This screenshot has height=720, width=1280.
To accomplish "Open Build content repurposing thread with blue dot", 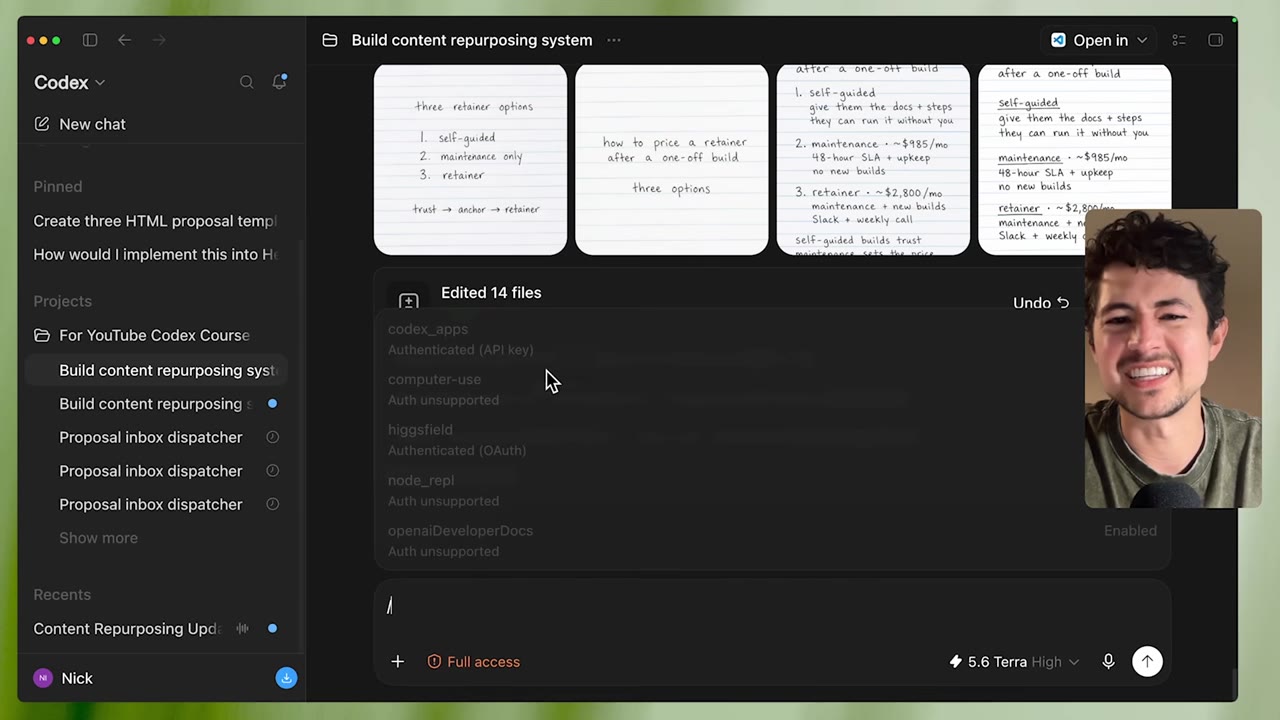I will tap(155, 404).
